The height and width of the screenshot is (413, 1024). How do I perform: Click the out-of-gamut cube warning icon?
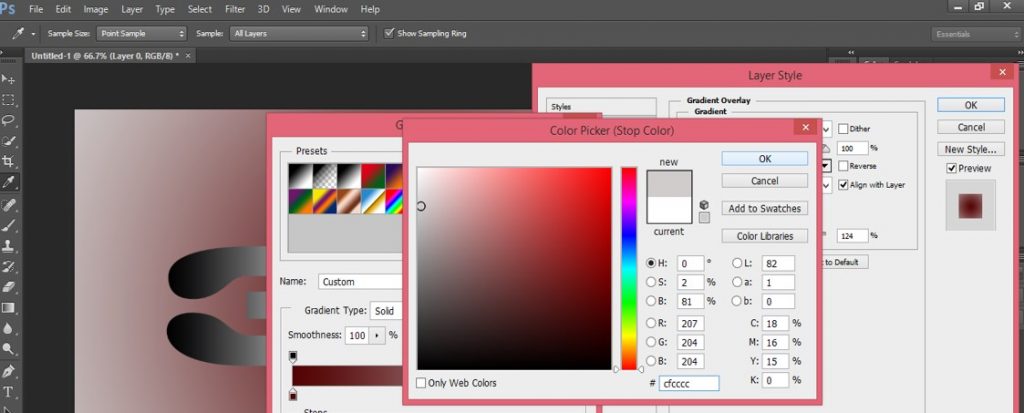coord(704,205)
